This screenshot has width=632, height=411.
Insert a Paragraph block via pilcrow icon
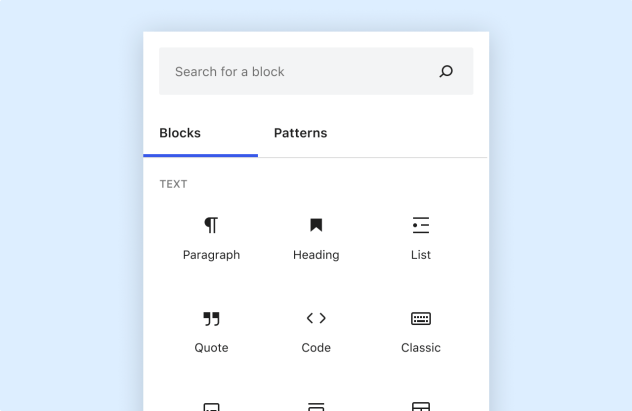(211, 225)
